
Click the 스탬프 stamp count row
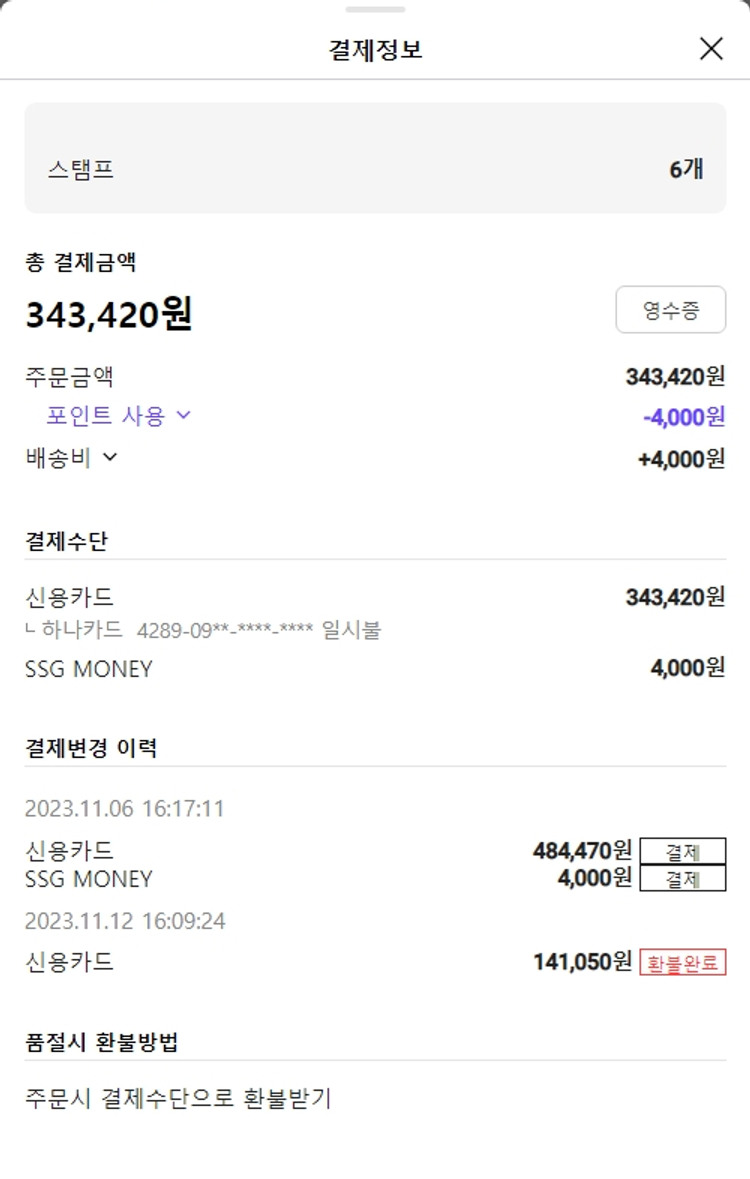pyautogui.click(x=375, y=168)
